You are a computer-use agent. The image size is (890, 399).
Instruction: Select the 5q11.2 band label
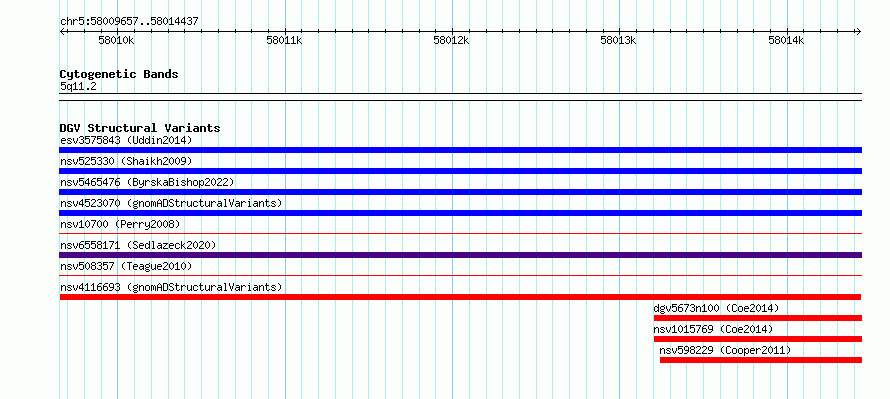[78, 87]
